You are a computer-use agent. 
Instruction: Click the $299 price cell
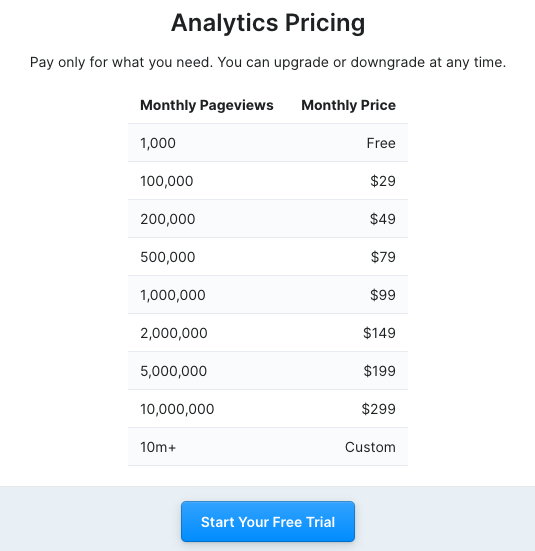pyautogui.click(x=347, y=409)
